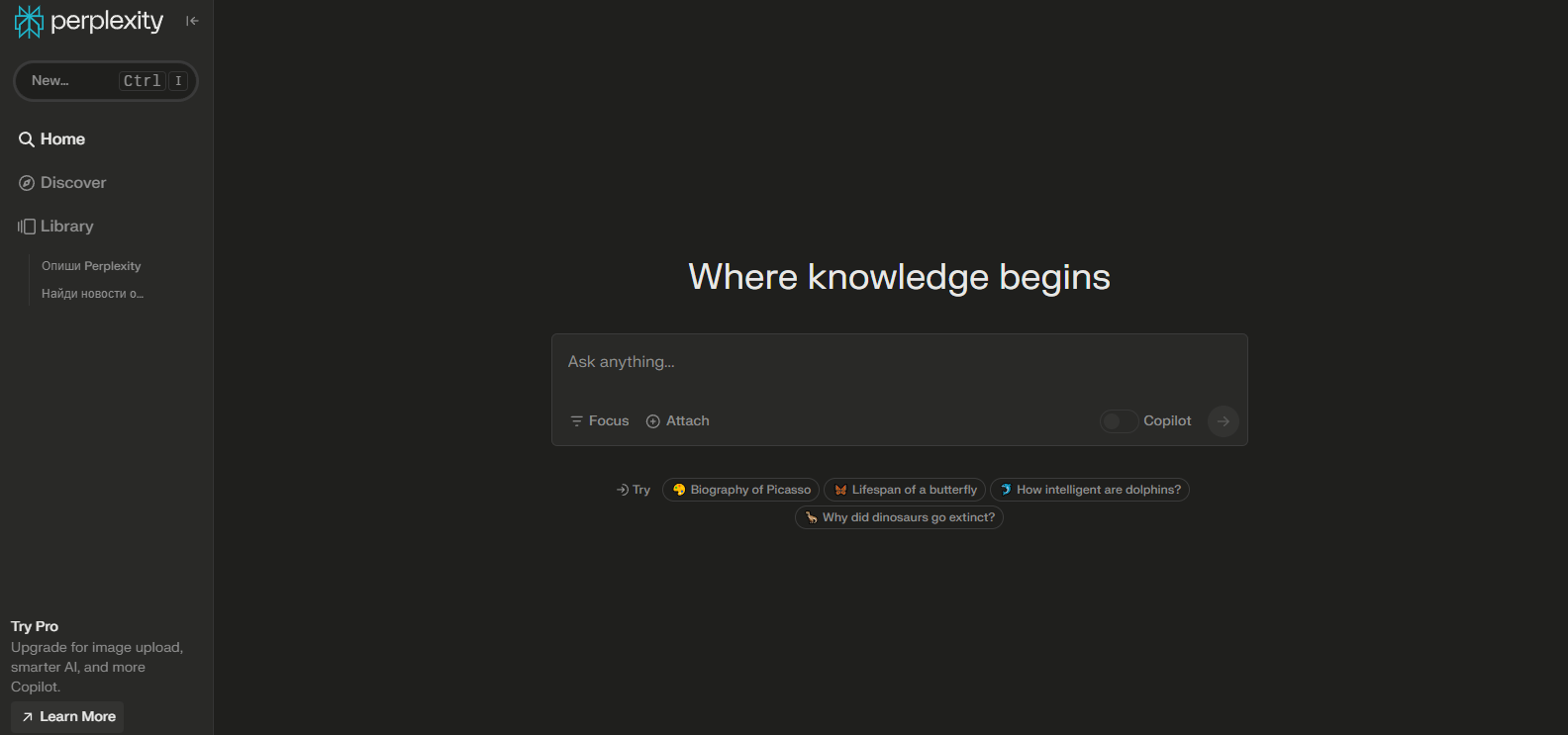Open the Discover section

pos(72,183)
